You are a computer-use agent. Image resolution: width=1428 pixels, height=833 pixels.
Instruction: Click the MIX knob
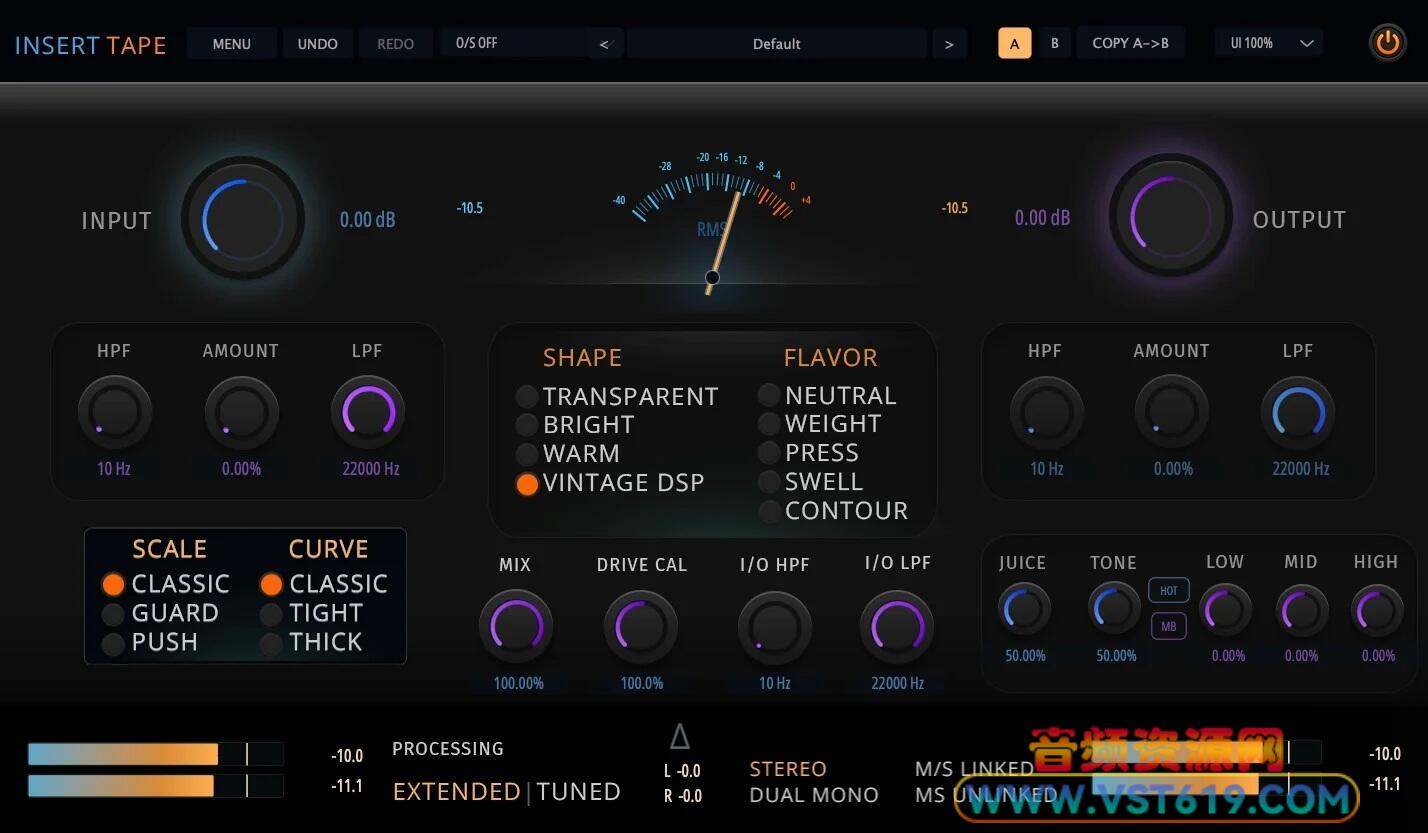coord(516,627)
